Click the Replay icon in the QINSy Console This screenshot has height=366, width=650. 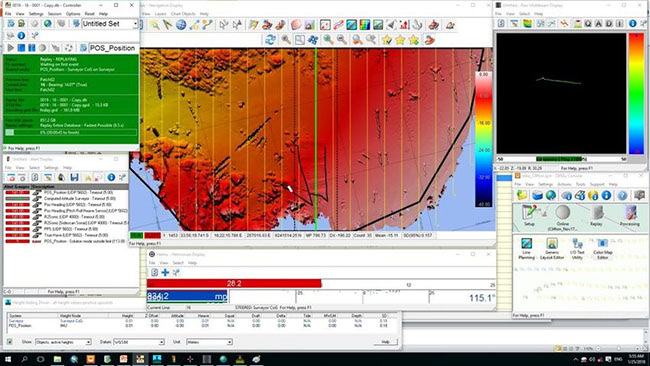tap(596, 215)
